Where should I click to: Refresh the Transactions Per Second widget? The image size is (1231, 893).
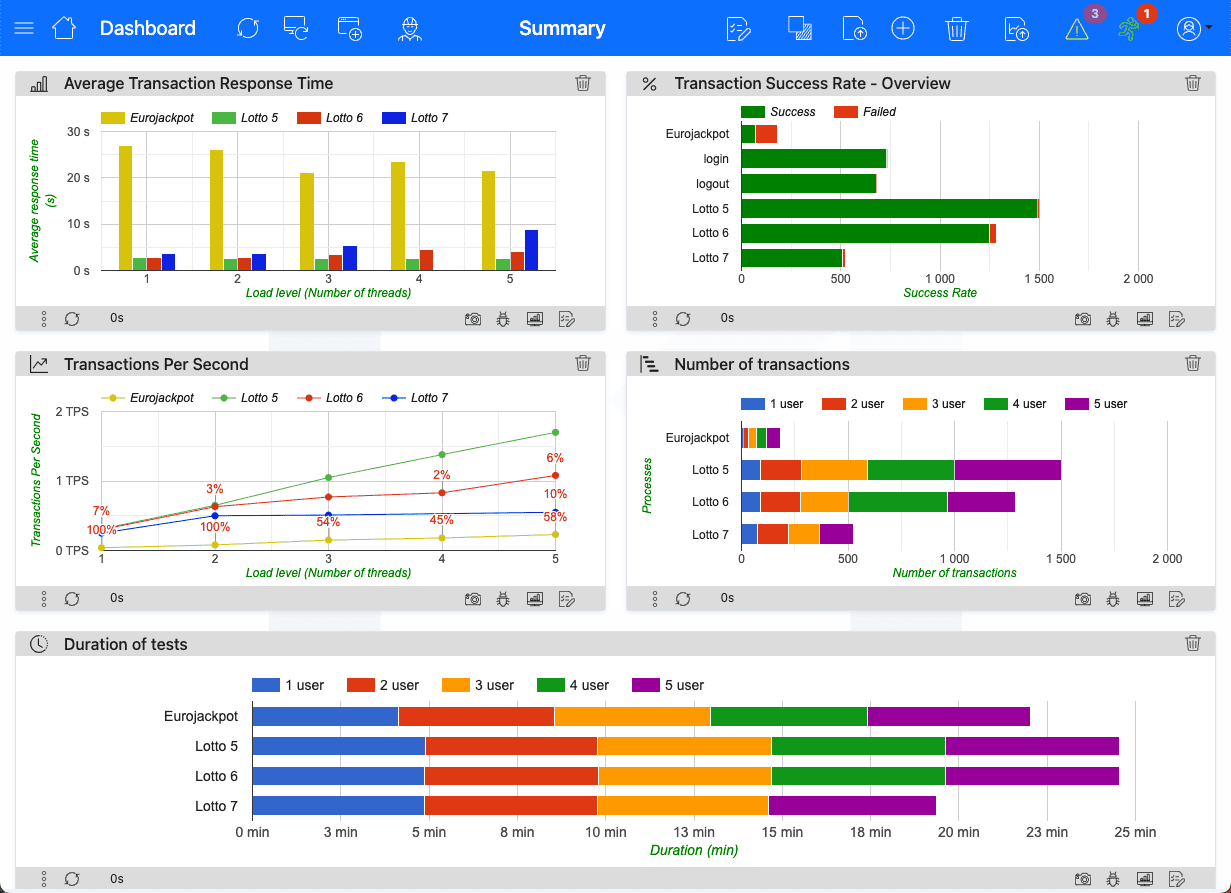point(72,599)
